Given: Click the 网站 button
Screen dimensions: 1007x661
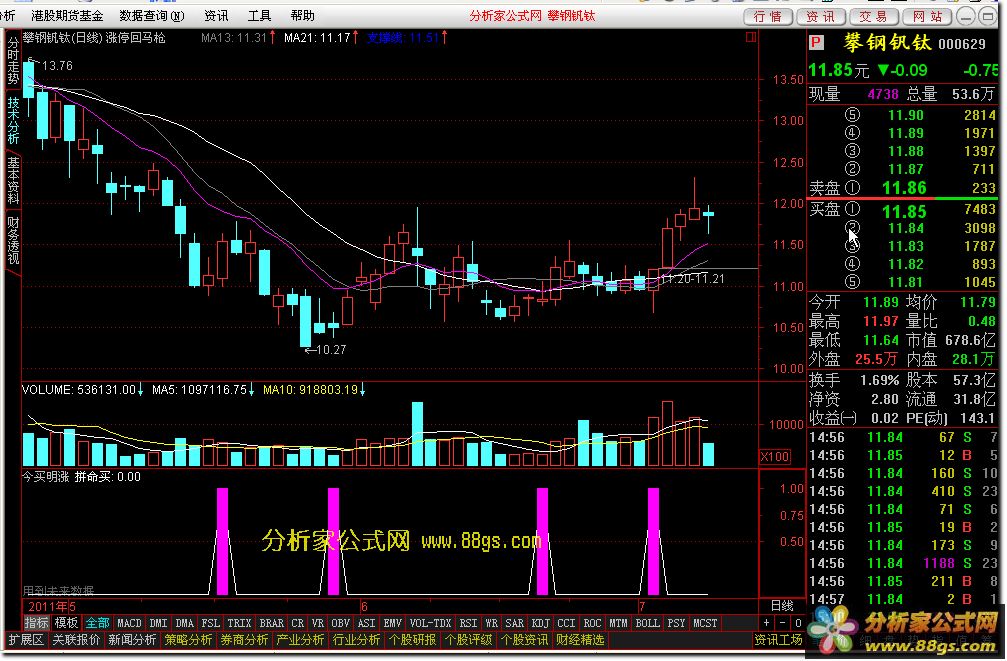Looking at the screenshot, I should click(x=927, y=16).
